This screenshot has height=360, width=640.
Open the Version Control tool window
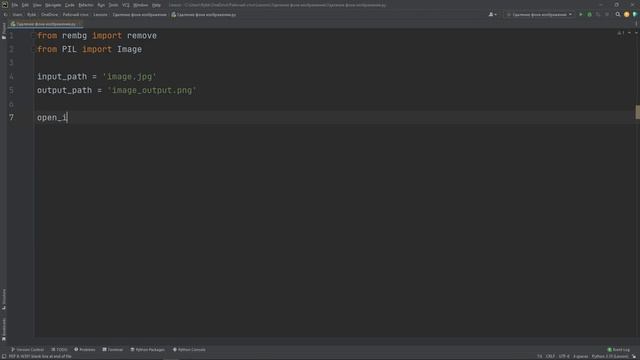[x=27, y=350]
